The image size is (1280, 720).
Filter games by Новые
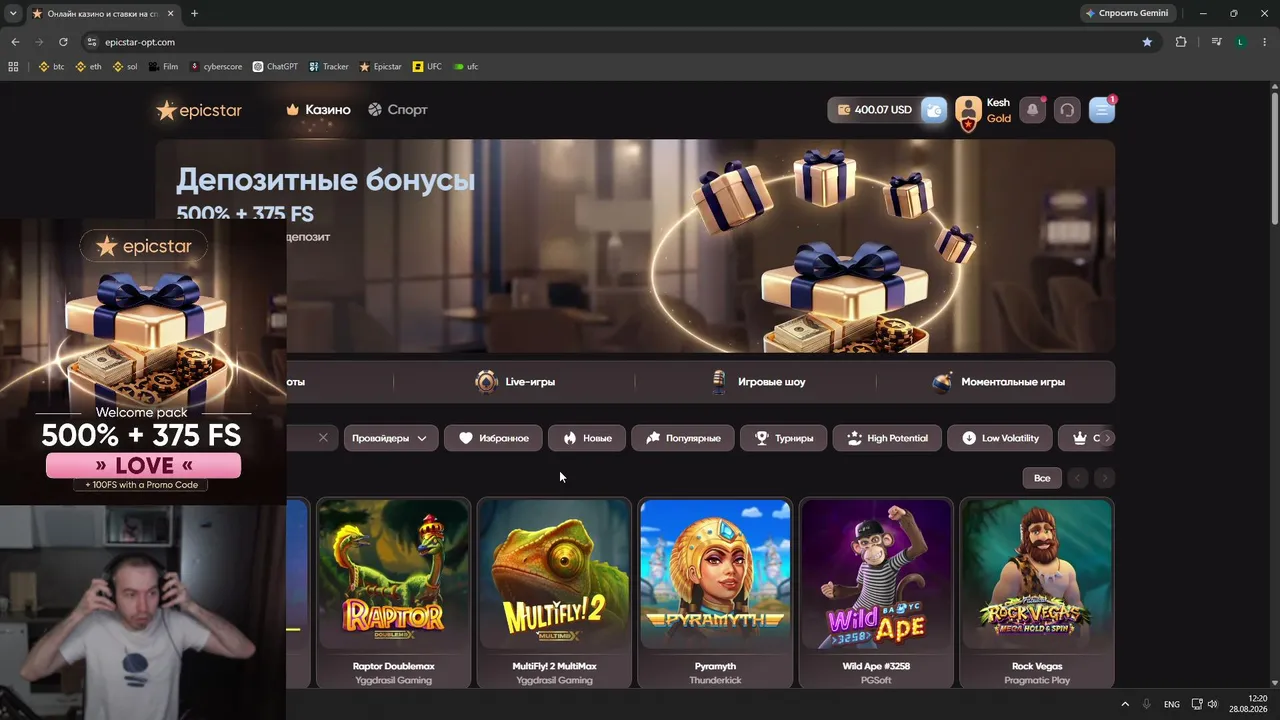587,438
